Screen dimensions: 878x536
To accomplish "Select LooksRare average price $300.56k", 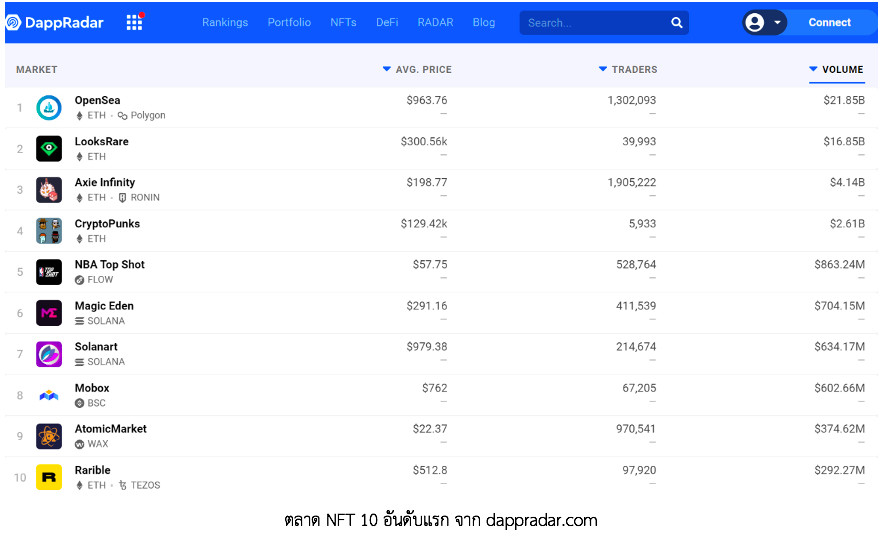I will click(424, 141).
